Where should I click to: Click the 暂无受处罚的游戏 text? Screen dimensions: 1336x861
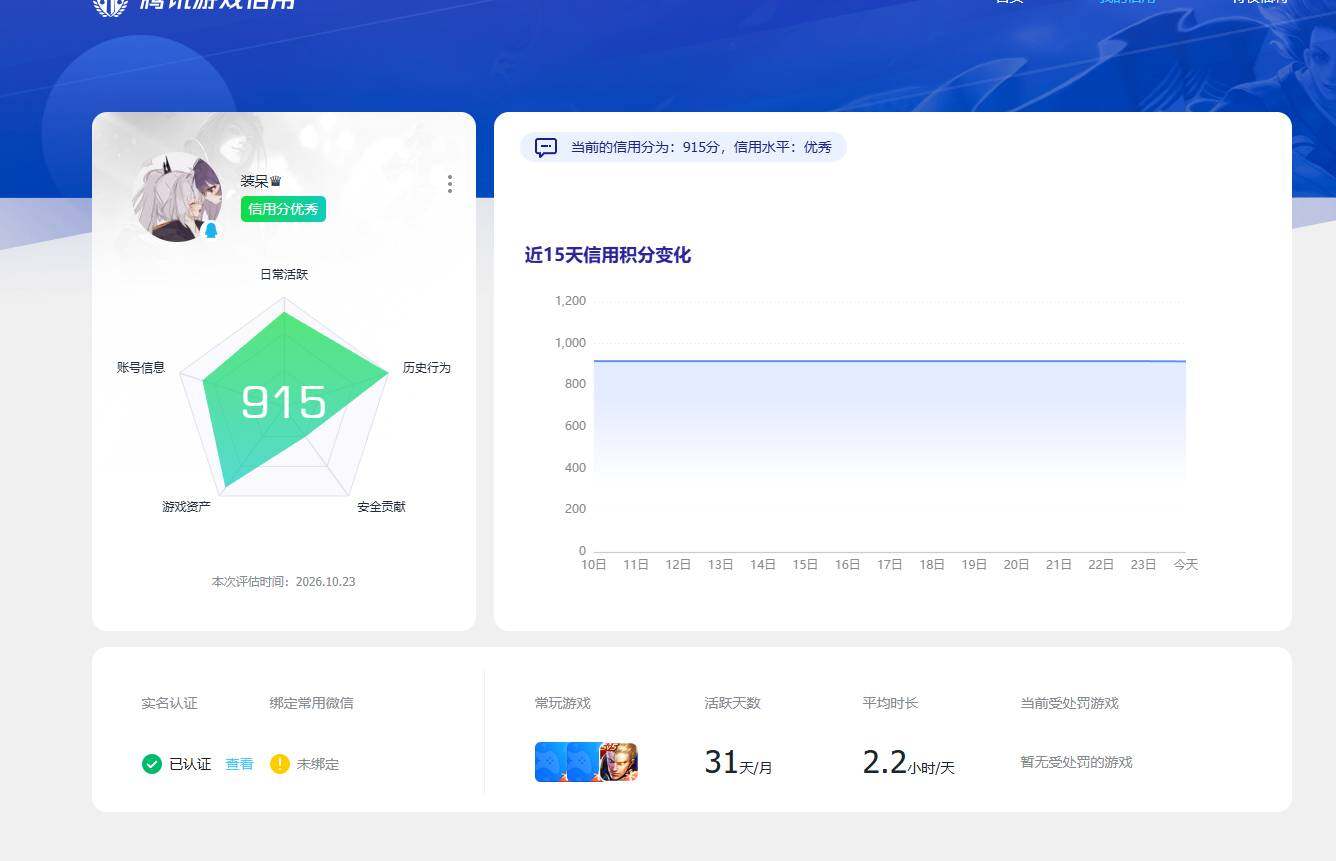pyautogui.click(x=1076, y=762)
